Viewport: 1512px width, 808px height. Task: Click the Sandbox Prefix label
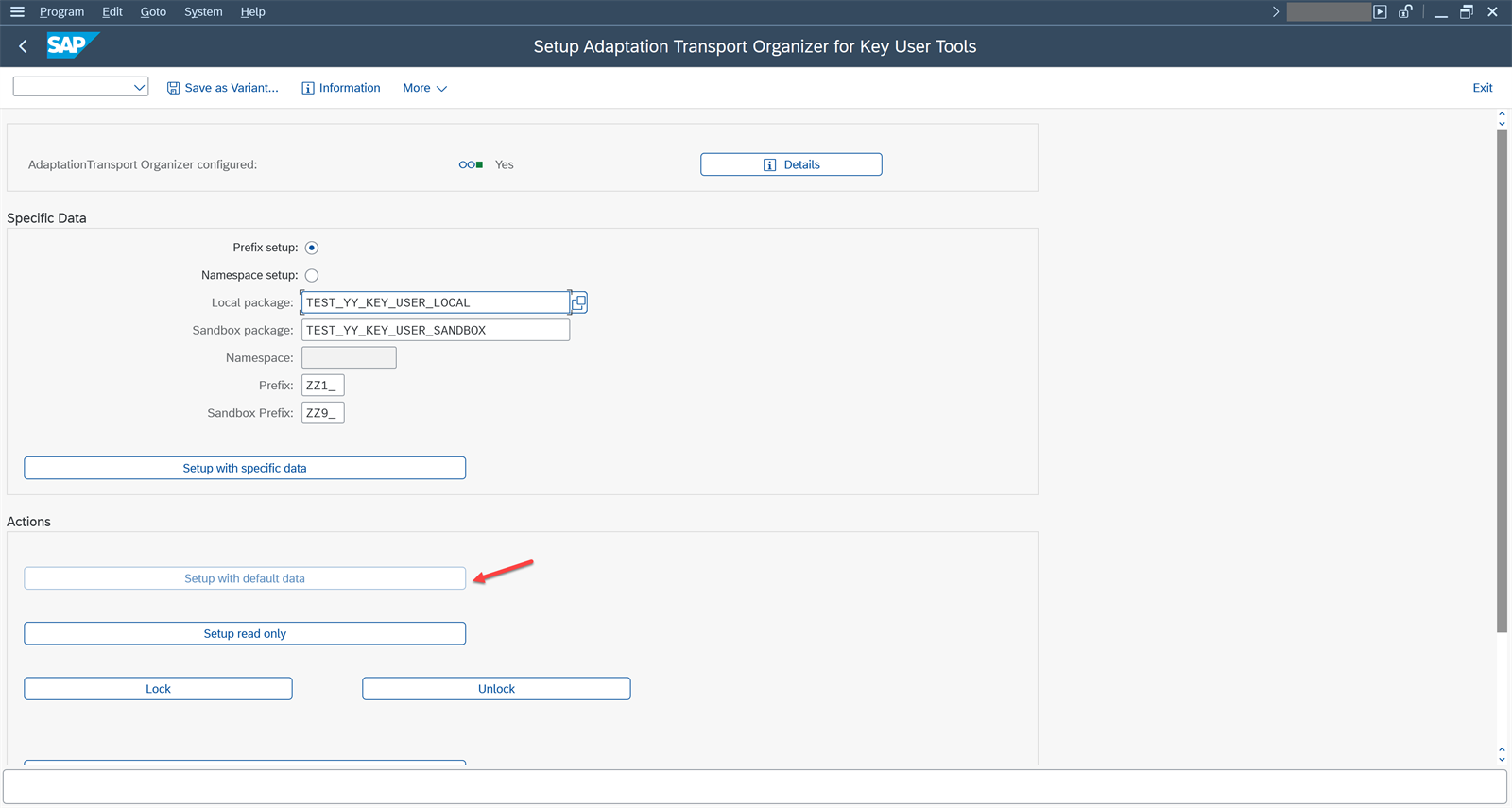point(250,413)
